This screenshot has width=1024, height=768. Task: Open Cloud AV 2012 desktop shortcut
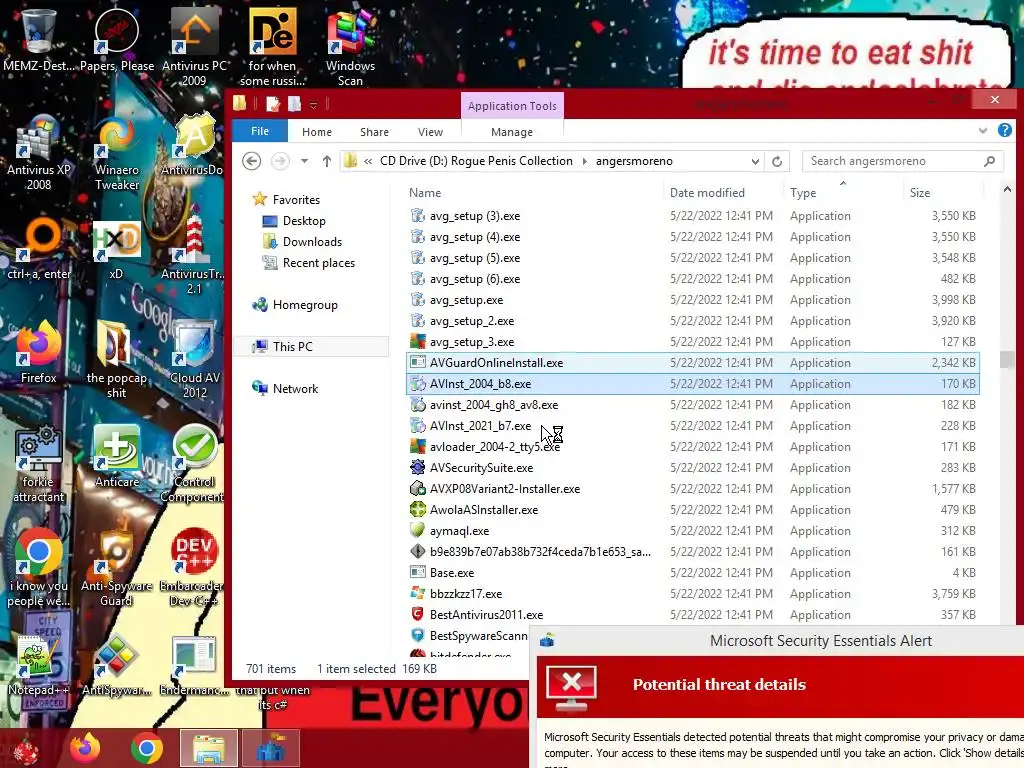(x=195, y=359)
